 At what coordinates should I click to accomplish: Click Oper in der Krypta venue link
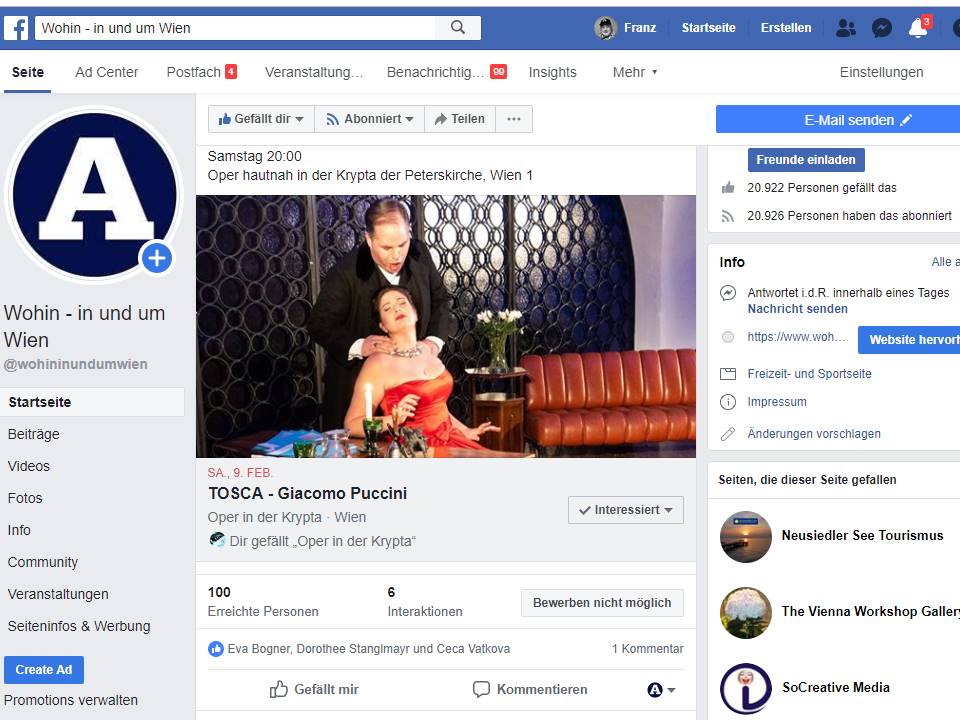264,517
